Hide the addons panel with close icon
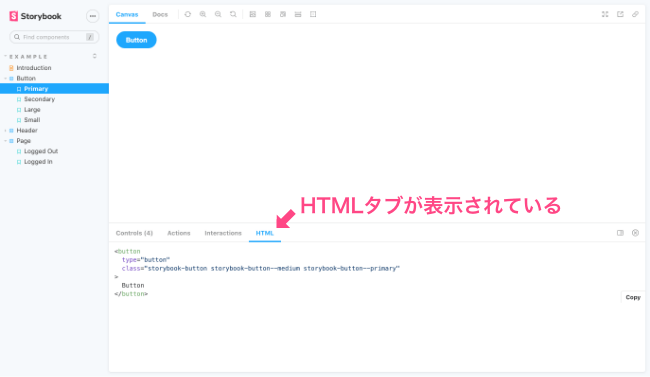The width and height of the screenshot is (650, 377). click(x=635, y=233)
